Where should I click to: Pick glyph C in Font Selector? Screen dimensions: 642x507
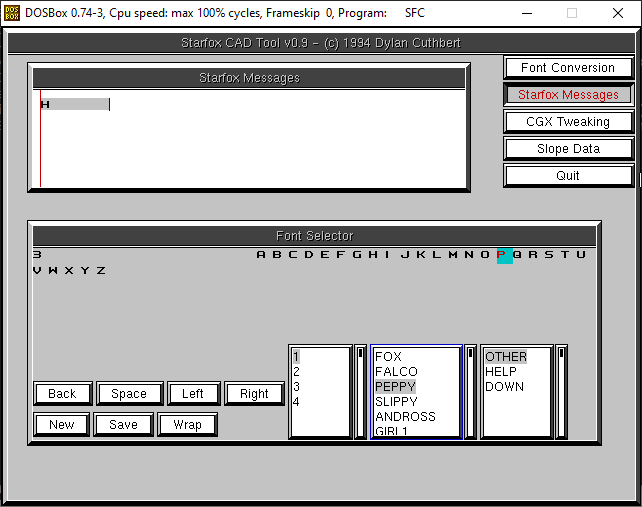[x=293, y=255]
